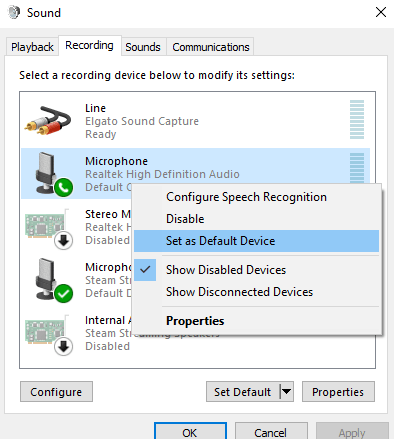Go to the Communications tab

(x=211, y=47)
